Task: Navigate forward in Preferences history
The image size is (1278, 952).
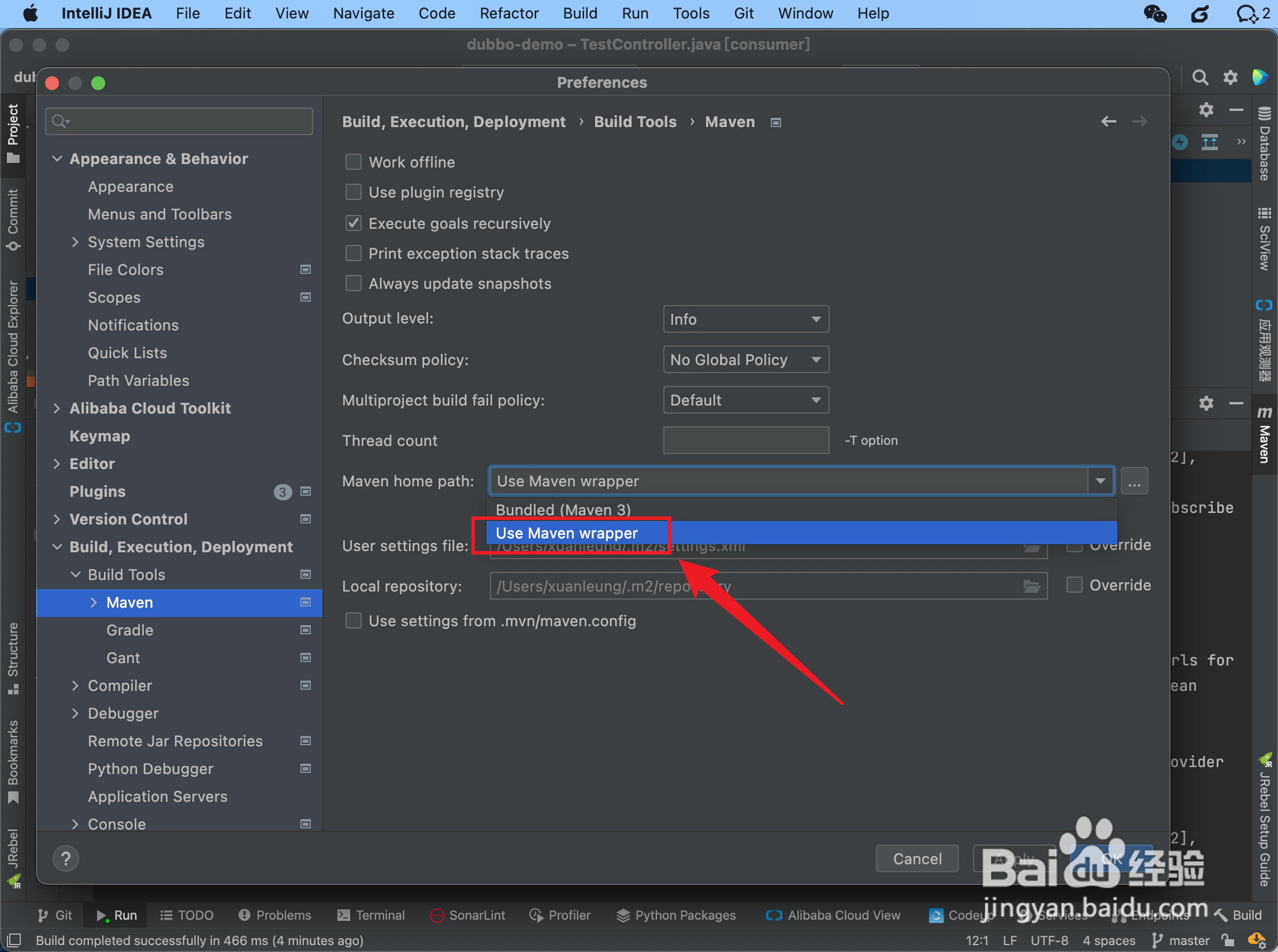Action: point(1139,121)
